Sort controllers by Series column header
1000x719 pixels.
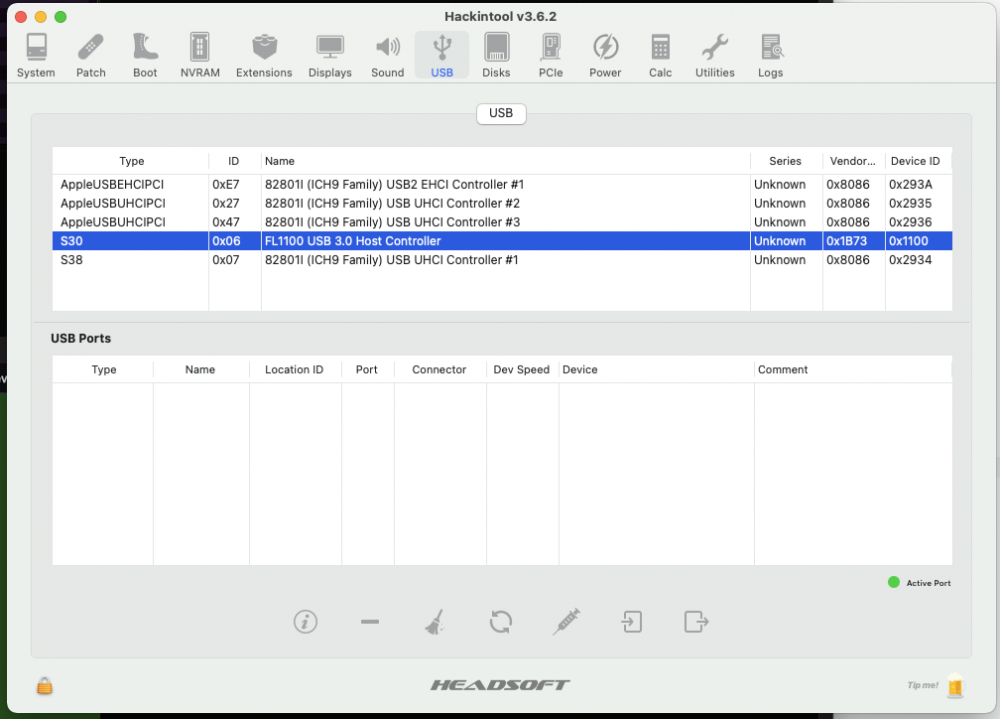pos(785,161)
